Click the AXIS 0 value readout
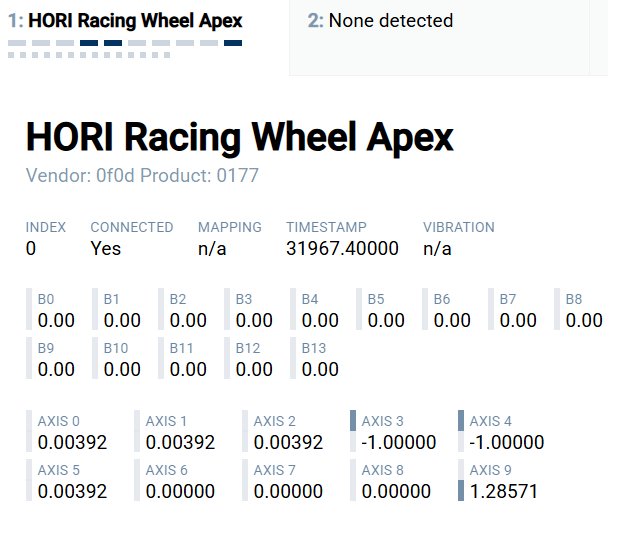633x539 pixels. click(72, 442)
